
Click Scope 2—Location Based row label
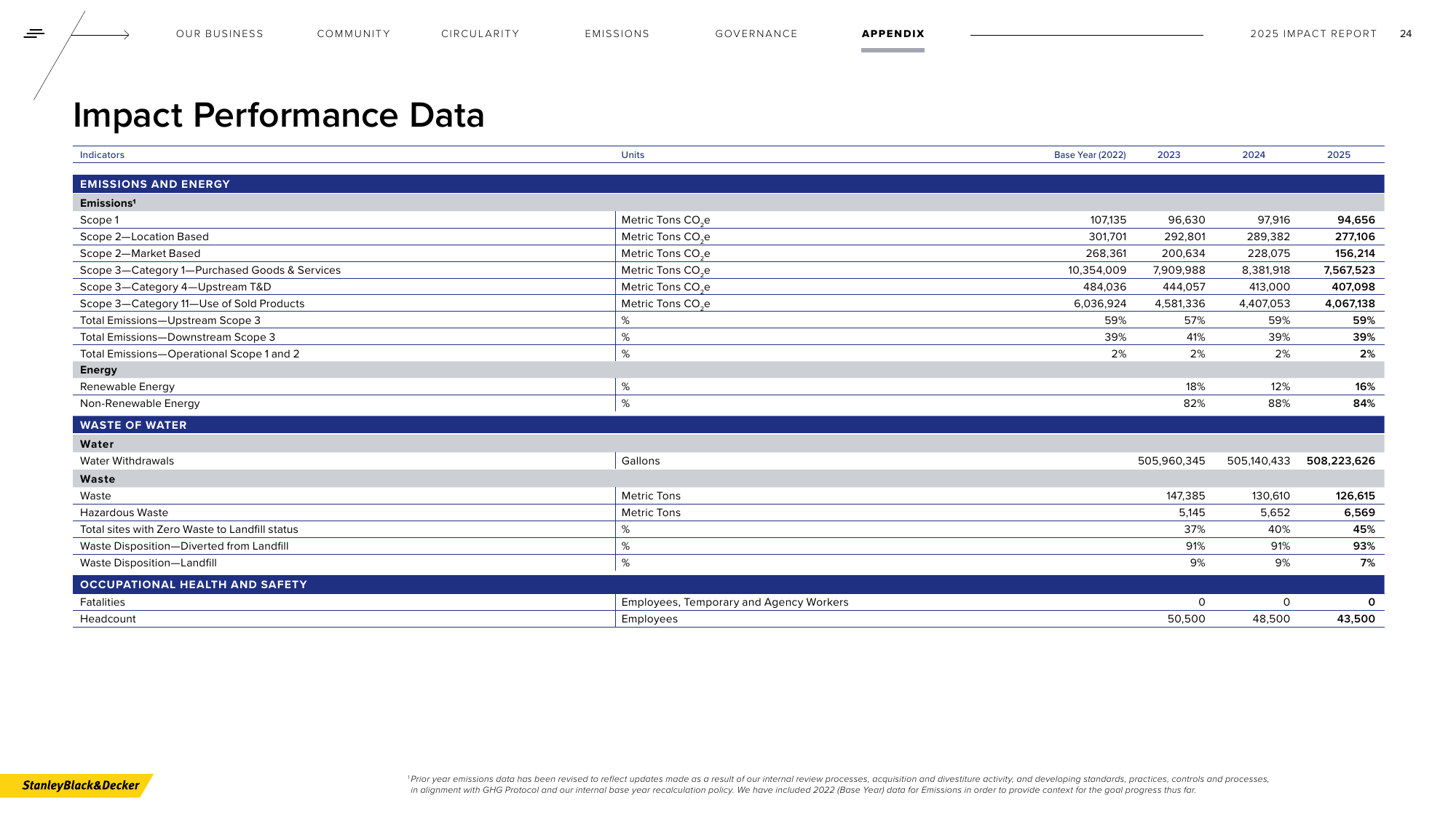point(144,237)
